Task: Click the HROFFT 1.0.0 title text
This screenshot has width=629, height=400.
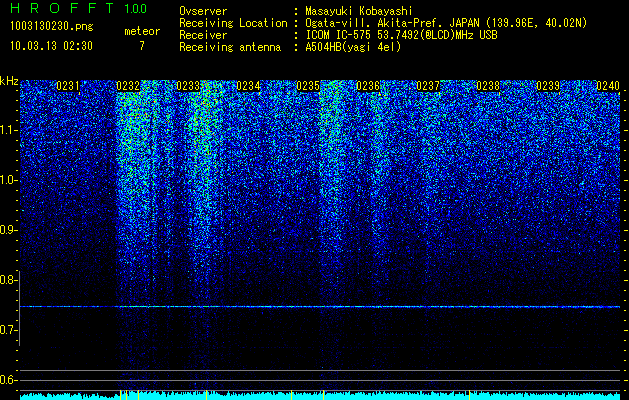Action: coord(79,8)
